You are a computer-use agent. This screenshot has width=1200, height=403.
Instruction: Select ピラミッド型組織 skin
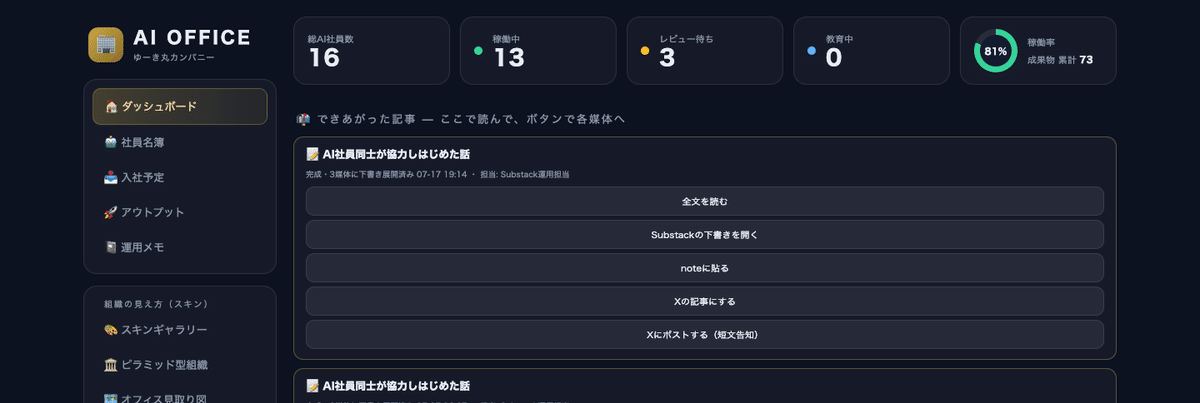click(180, 365)
